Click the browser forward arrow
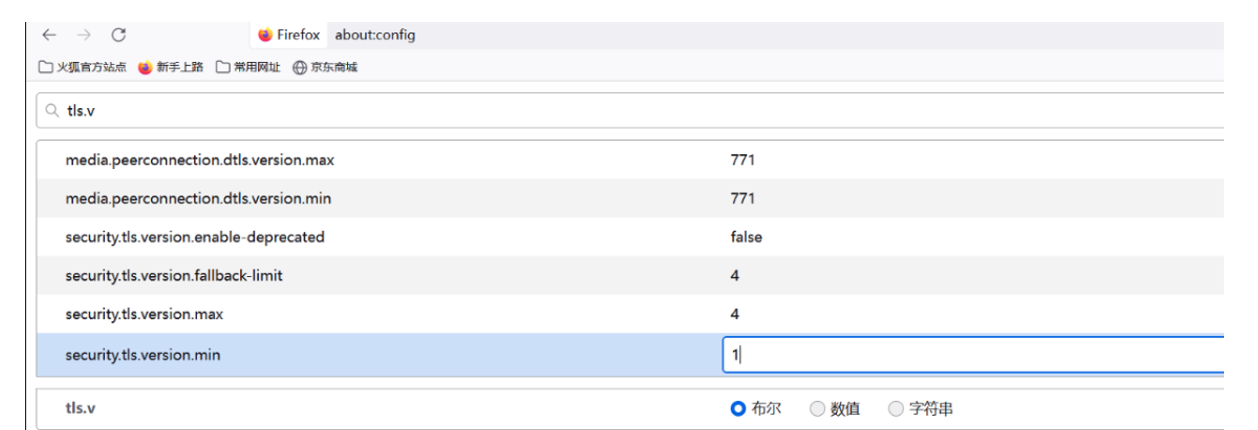Screen dimensions: 1258x430 [x=84, y=35]
